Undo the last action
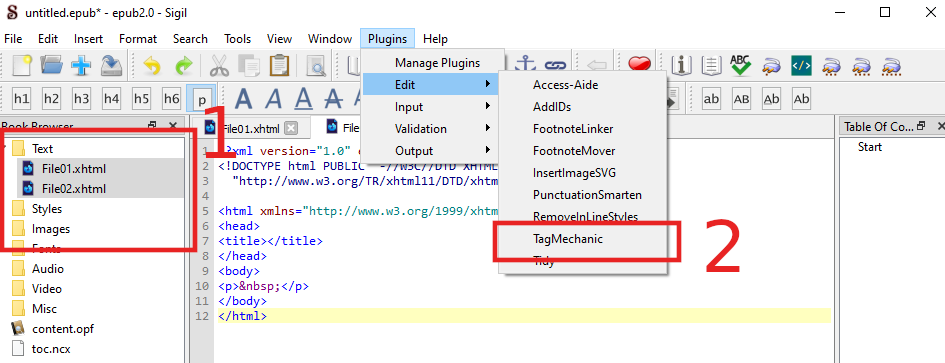 [x=151, y=65]
